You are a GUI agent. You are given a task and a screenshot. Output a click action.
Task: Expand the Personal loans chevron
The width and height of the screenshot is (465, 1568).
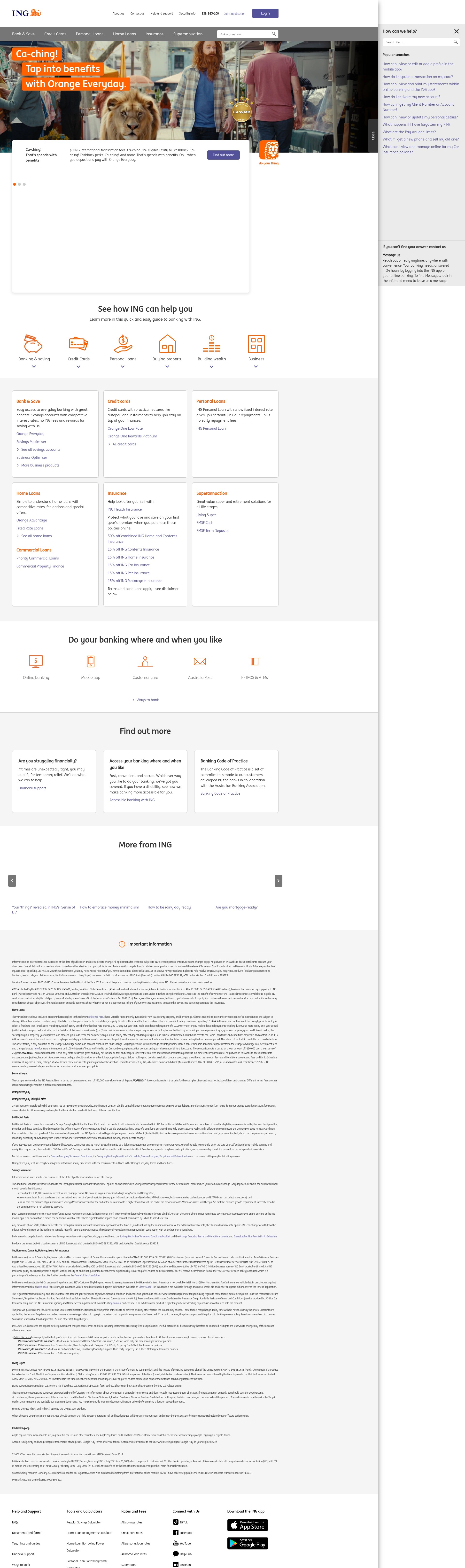(123, 366)
